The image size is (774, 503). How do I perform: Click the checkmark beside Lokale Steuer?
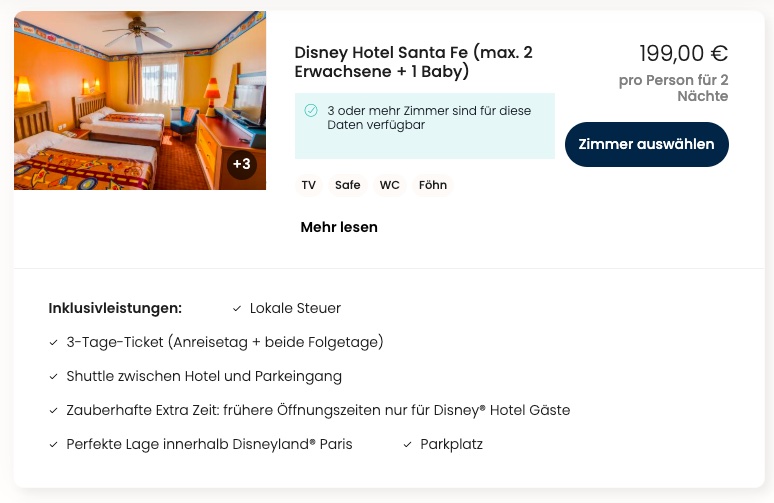[236, 309]
